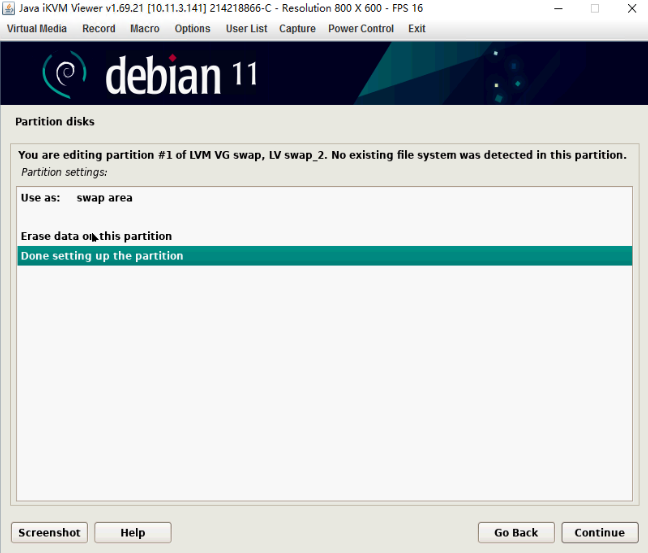The width and height of the screenshot is (648, 553).
Task: Choose 'Done setting up the partition'
Action: 324,256
